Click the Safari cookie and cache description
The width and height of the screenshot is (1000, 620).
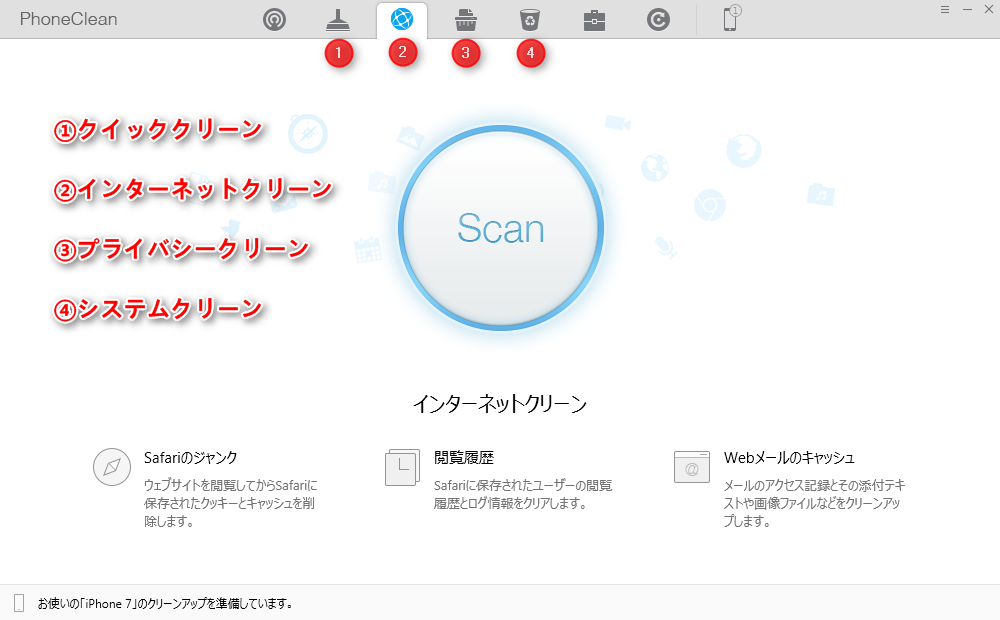(x=231, y=503)
